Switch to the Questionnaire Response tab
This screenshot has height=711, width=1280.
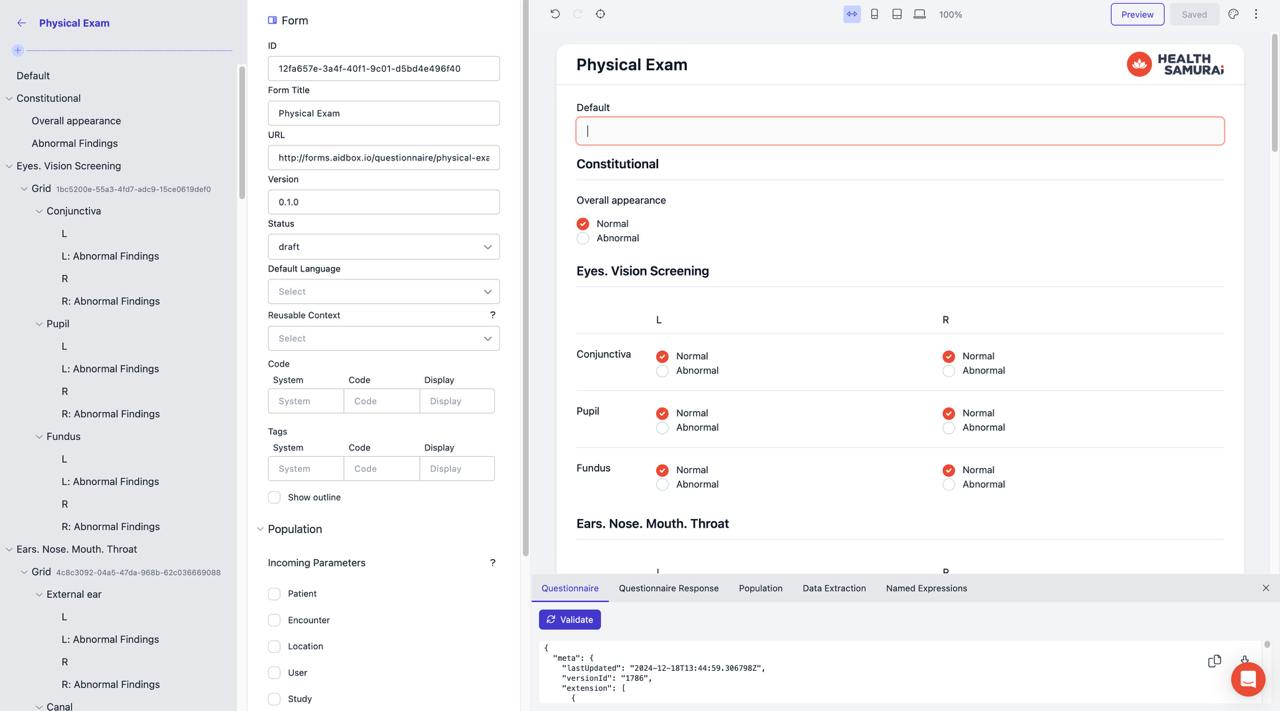(x=668, y=588)
